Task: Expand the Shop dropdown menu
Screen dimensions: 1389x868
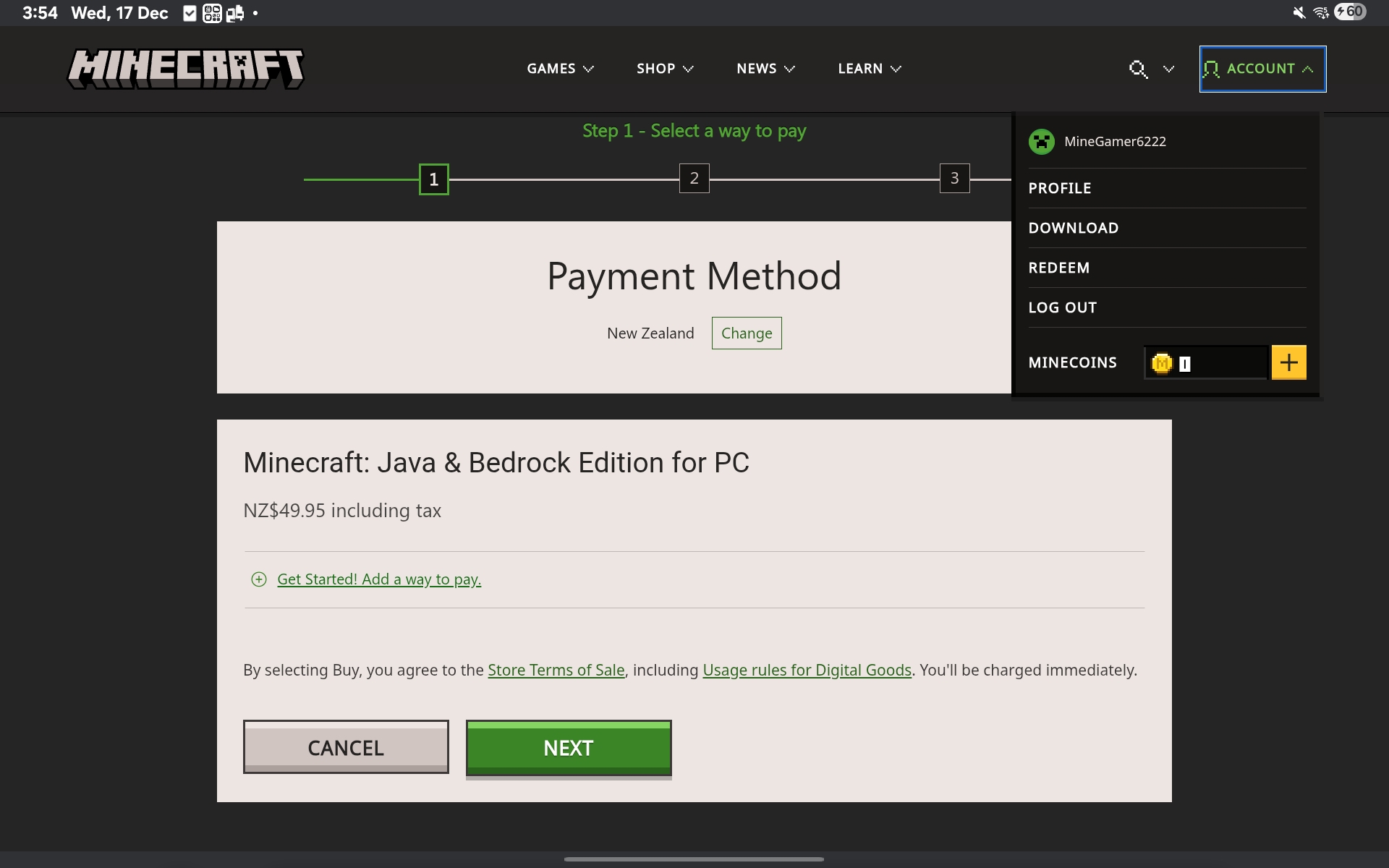Action: [x=664, y=69]
